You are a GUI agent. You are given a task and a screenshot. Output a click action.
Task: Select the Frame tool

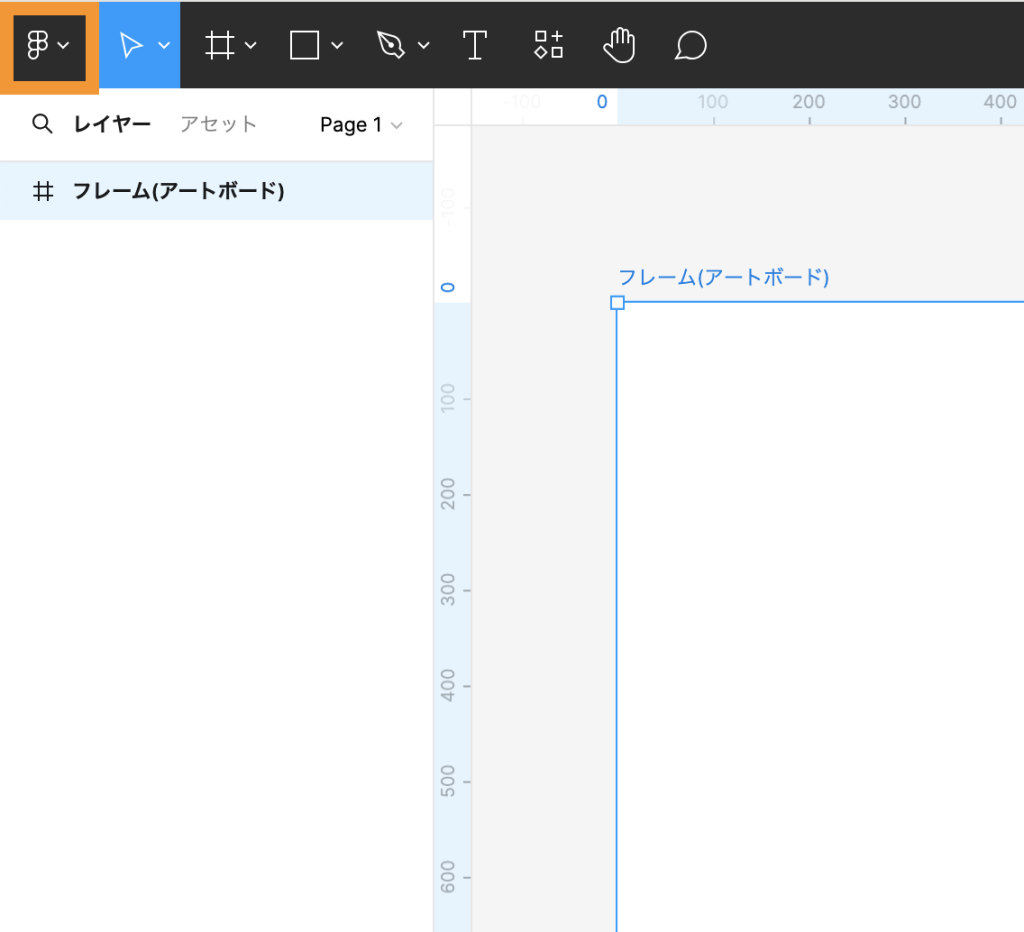219,45
